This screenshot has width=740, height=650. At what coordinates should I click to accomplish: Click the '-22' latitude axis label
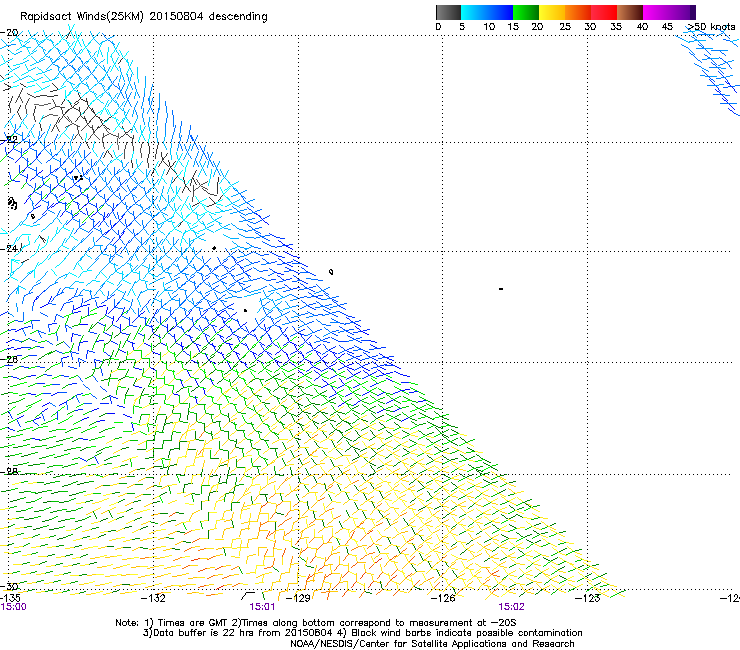coord(9,140)
